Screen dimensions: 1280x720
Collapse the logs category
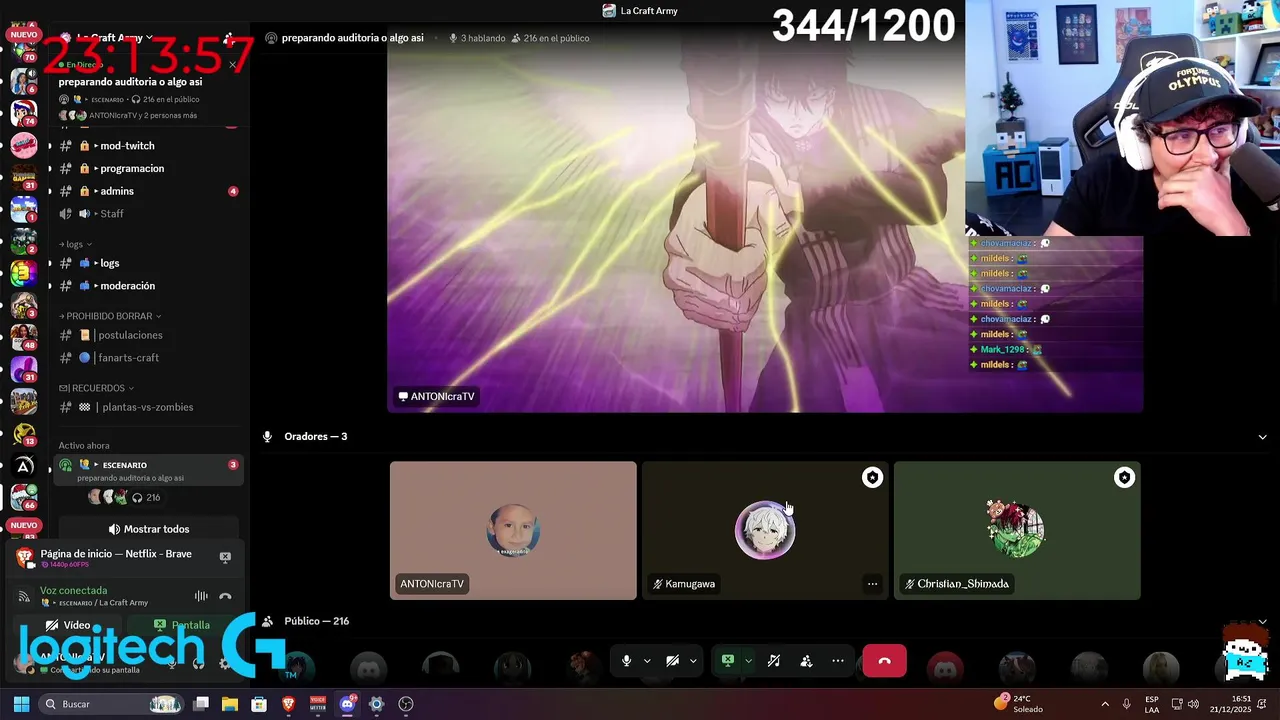click(x=76, y=244)
